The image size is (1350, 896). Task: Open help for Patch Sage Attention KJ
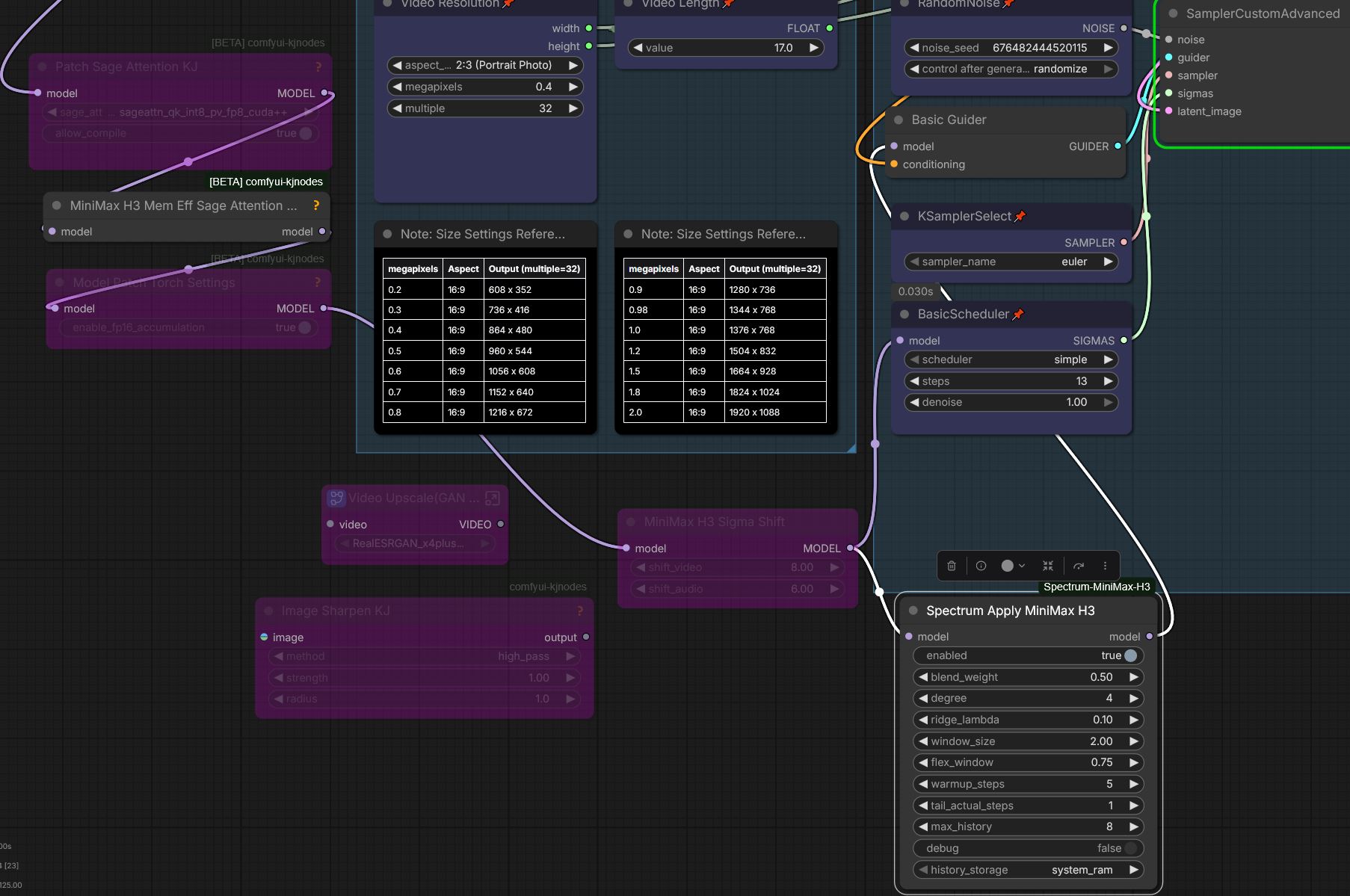coord(318,67)
